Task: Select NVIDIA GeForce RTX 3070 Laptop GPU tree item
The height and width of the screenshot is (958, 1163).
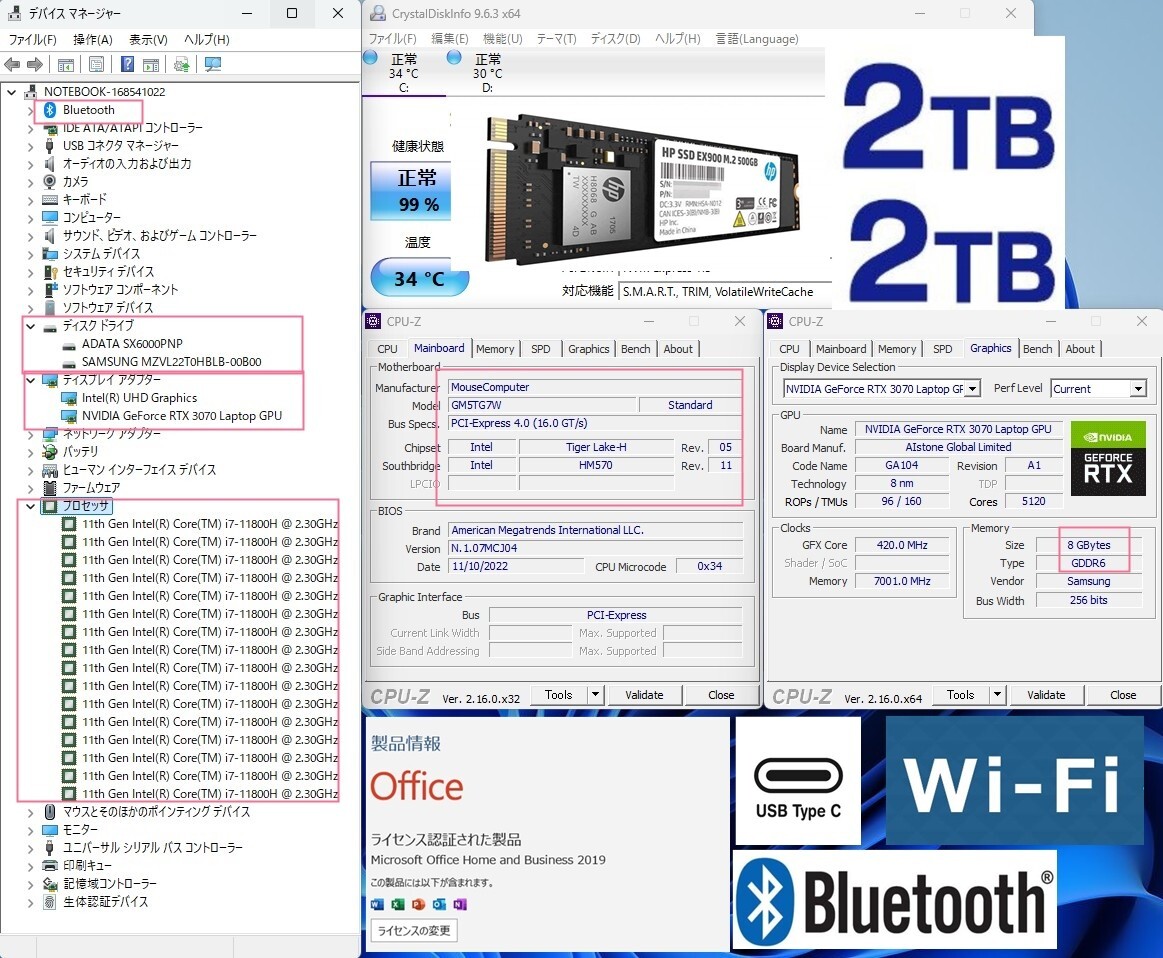Action: tap(181, 416)
